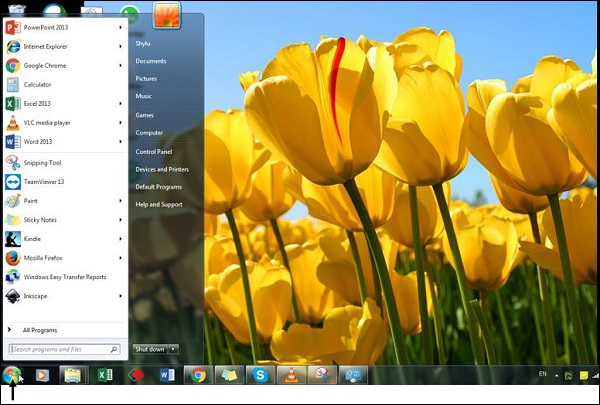The height and width of the screenshot is (405, 600).
Task: Open Devices and Printers
Action: click(162, 170)
